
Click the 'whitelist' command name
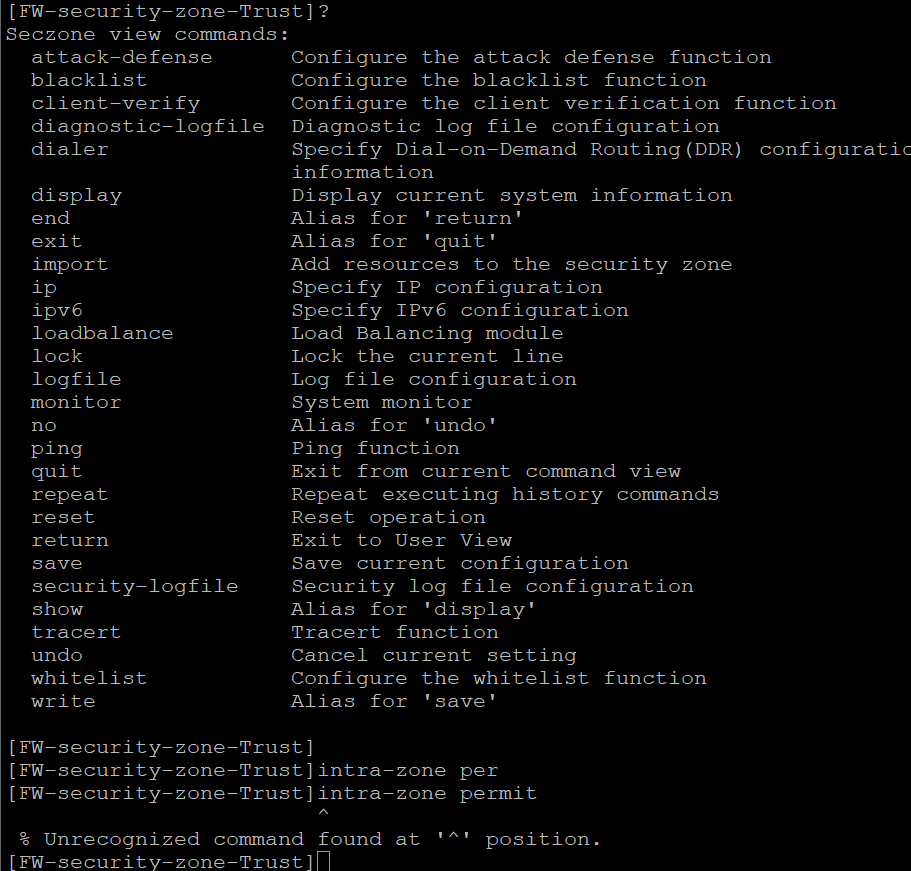(x=89, y=679)
